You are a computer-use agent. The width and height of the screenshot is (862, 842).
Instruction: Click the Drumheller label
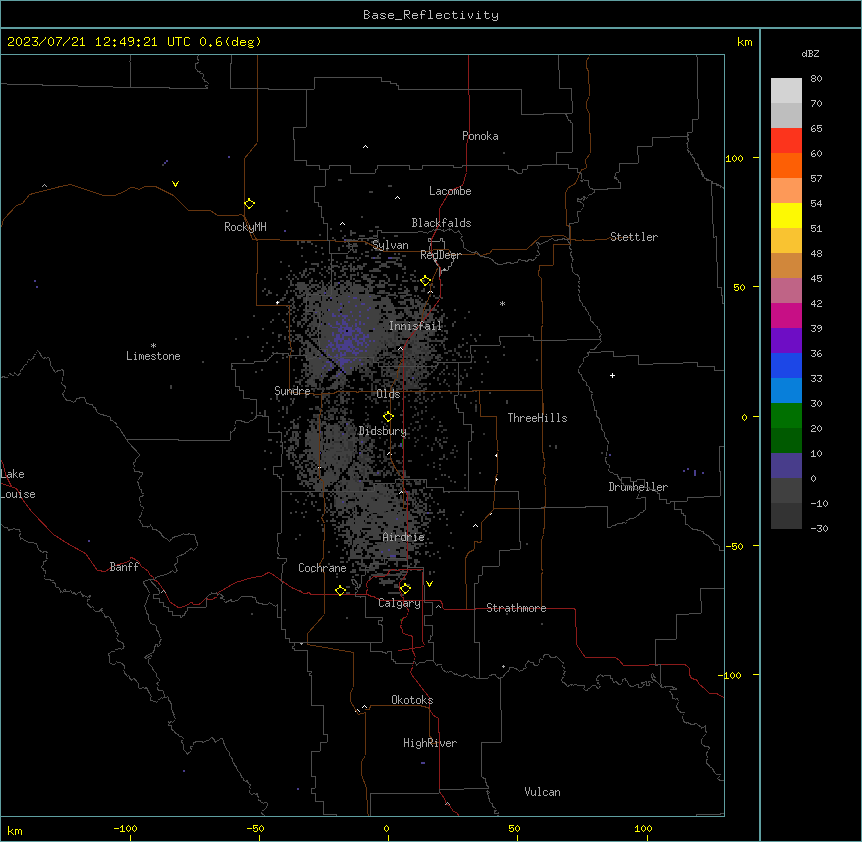click(x=638, y=487)
